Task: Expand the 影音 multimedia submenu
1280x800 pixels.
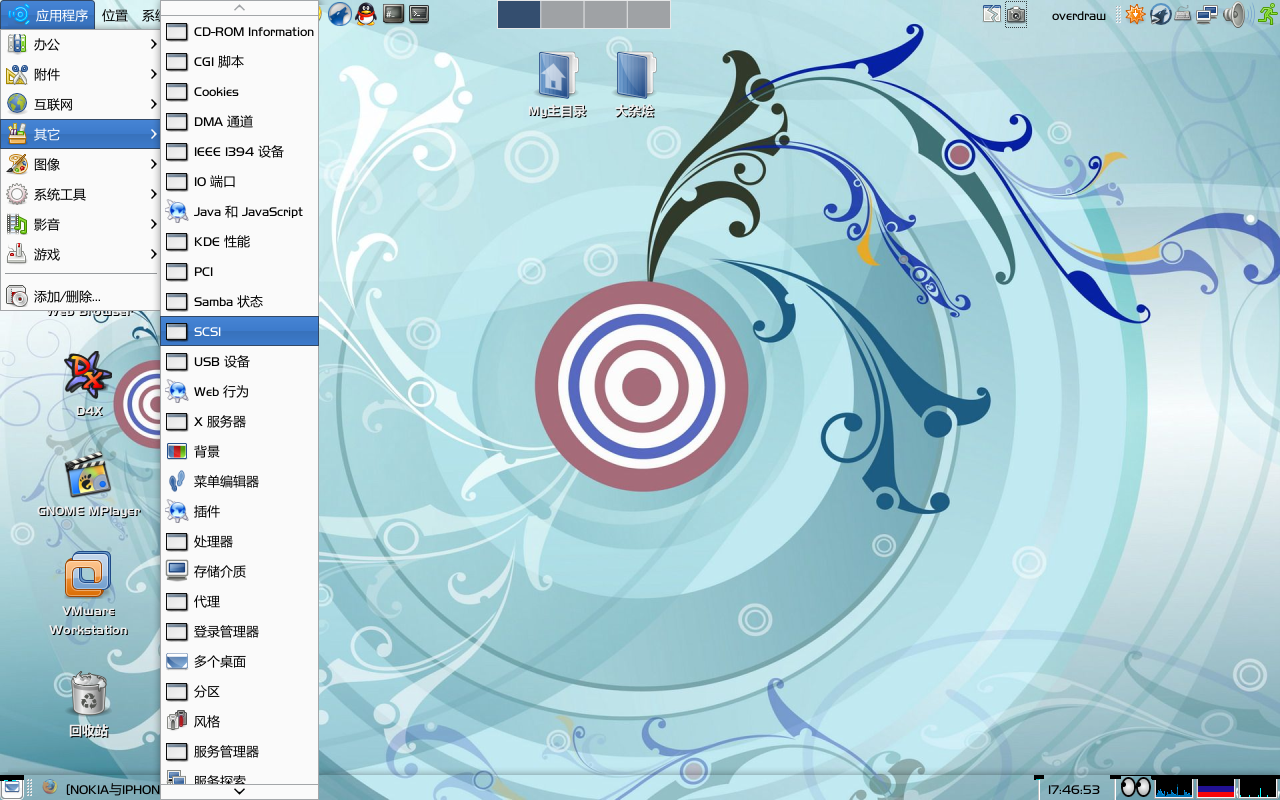Action: click(x=80, y=224)
